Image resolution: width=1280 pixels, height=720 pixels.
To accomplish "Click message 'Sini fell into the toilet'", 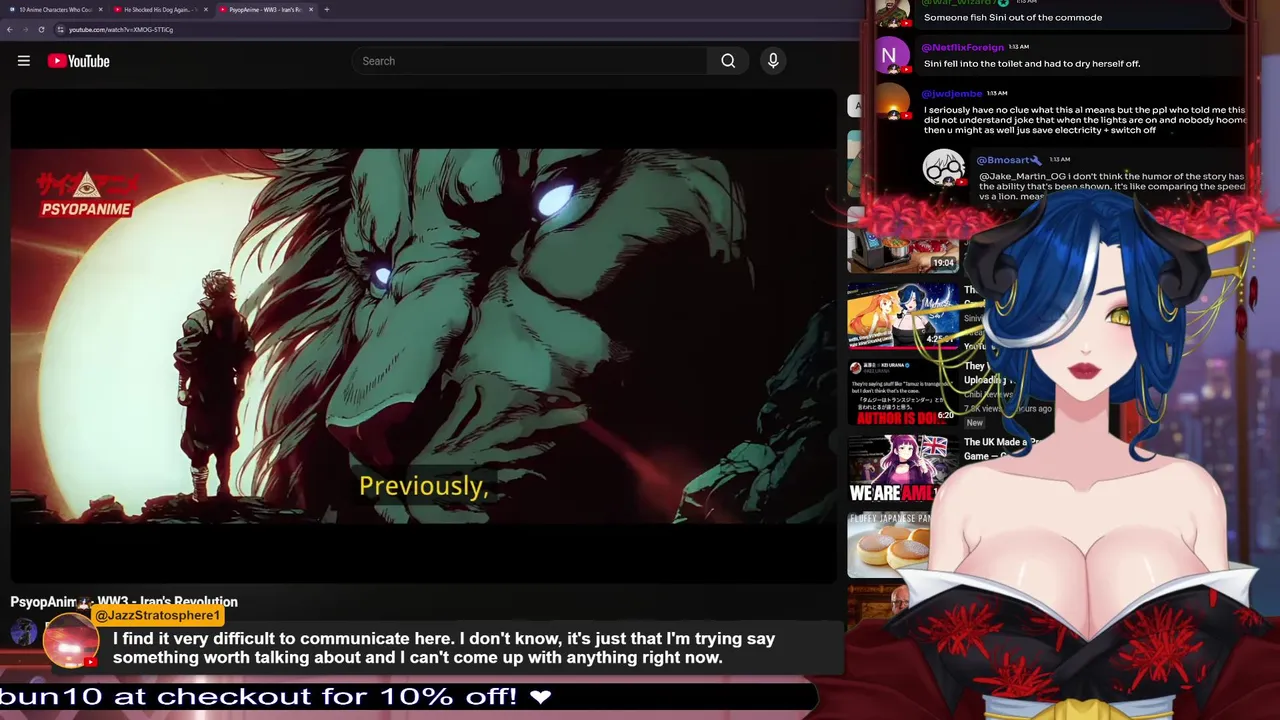I will [x=1032, y=63].
